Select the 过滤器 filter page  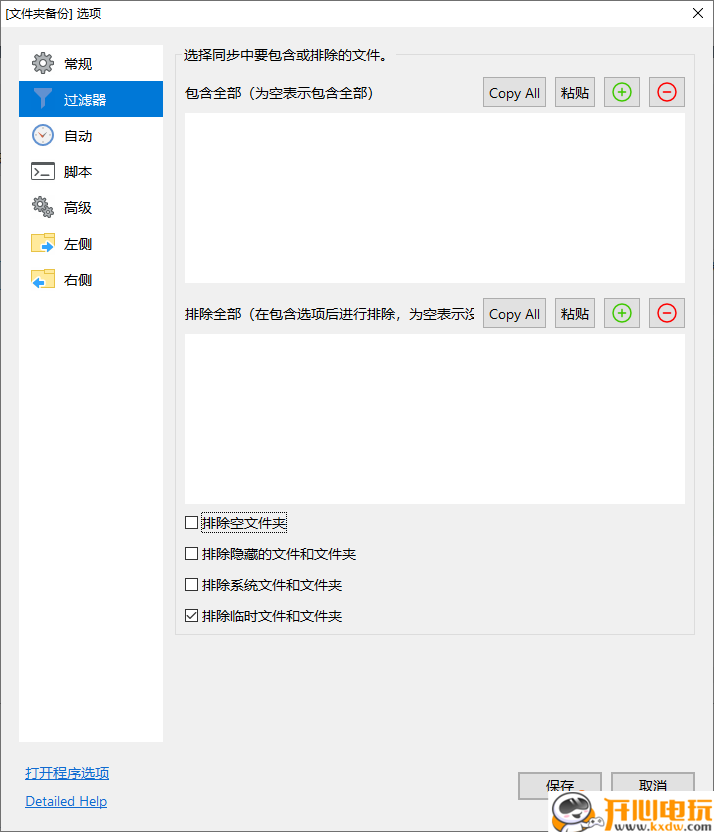tap(91, 99)
